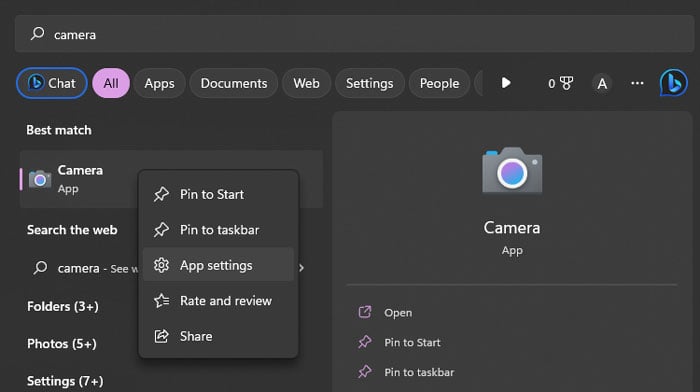Open the three-dot more options menu
This screenshot has width=700, height=392.
637,83
